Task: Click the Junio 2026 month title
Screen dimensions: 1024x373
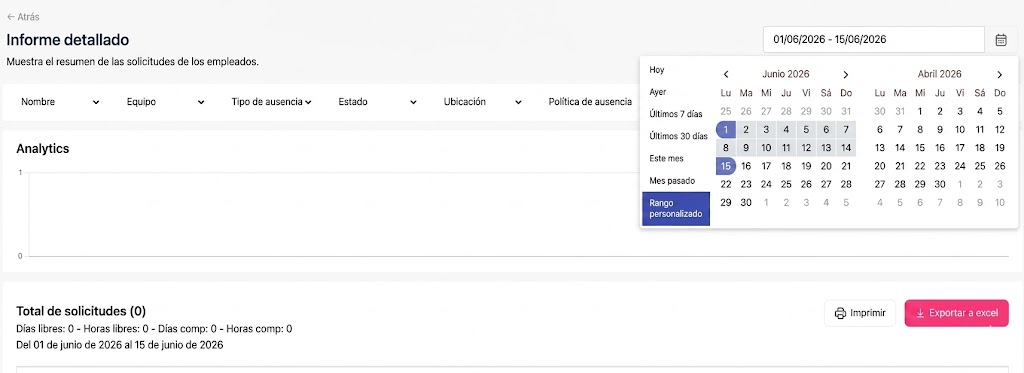Action: click(786, 74)
